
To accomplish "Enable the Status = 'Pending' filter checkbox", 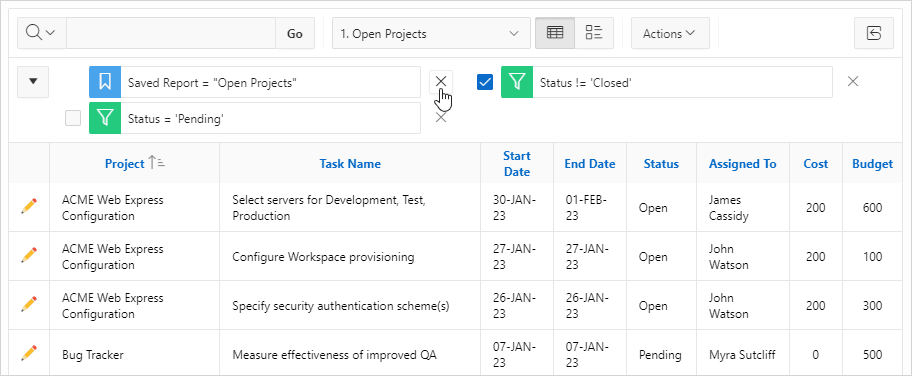I will pyautogui.click(x=73, y=118).
